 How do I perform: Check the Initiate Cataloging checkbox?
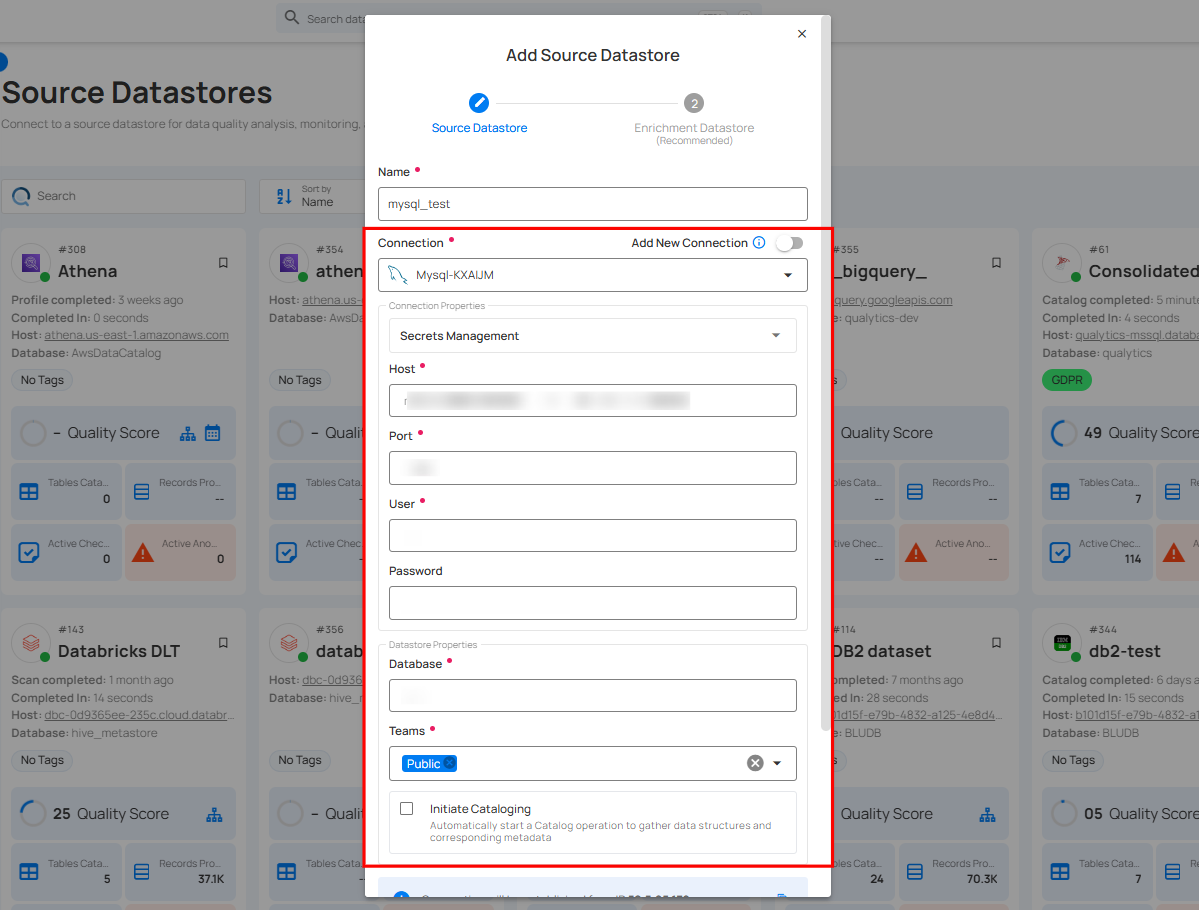tap(405, 808)
